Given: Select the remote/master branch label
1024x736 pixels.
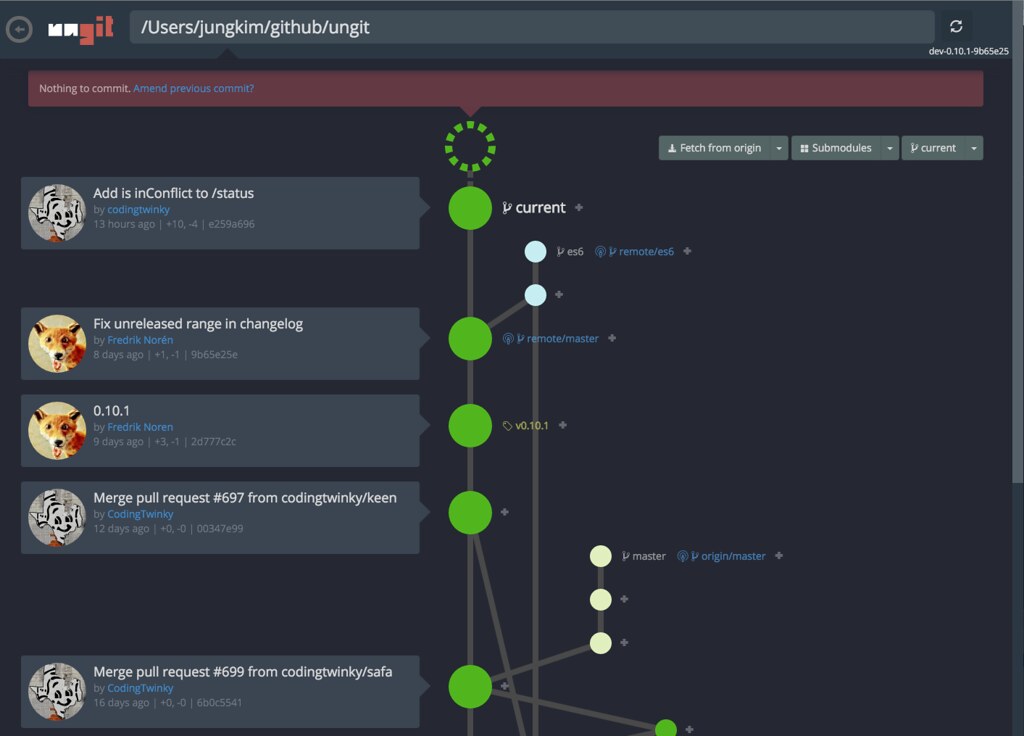Looking at the screenshot, I should click(x=551, y=338).
